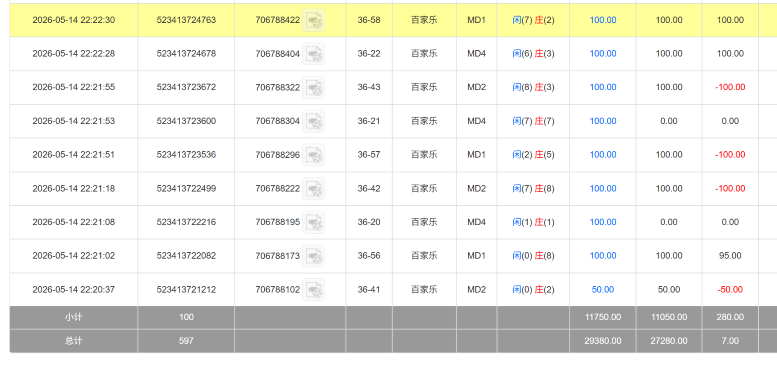Click result 闲(1) 庄(1)

(x=534, y=222)
